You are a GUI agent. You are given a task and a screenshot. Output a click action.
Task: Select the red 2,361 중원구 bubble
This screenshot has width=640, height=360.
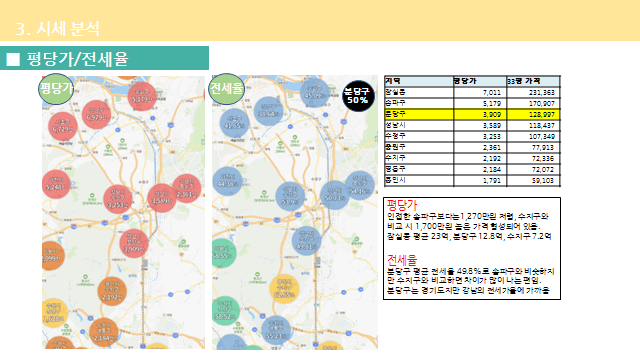187,189
